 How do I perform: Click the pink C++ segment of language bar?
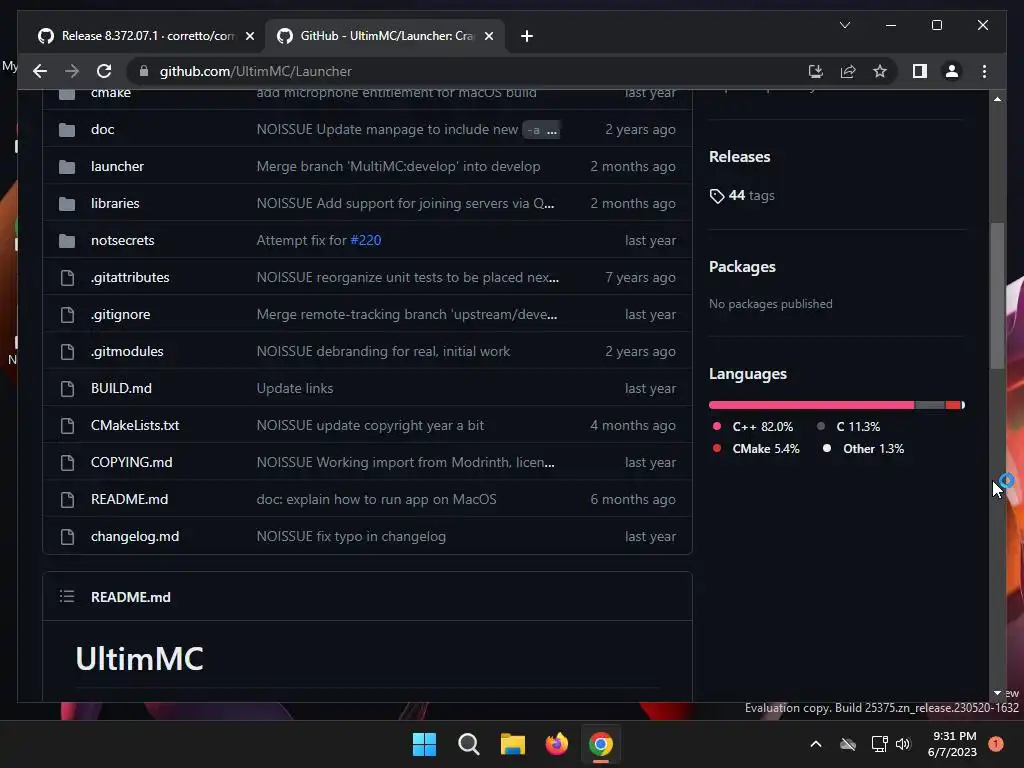point(812,406)
